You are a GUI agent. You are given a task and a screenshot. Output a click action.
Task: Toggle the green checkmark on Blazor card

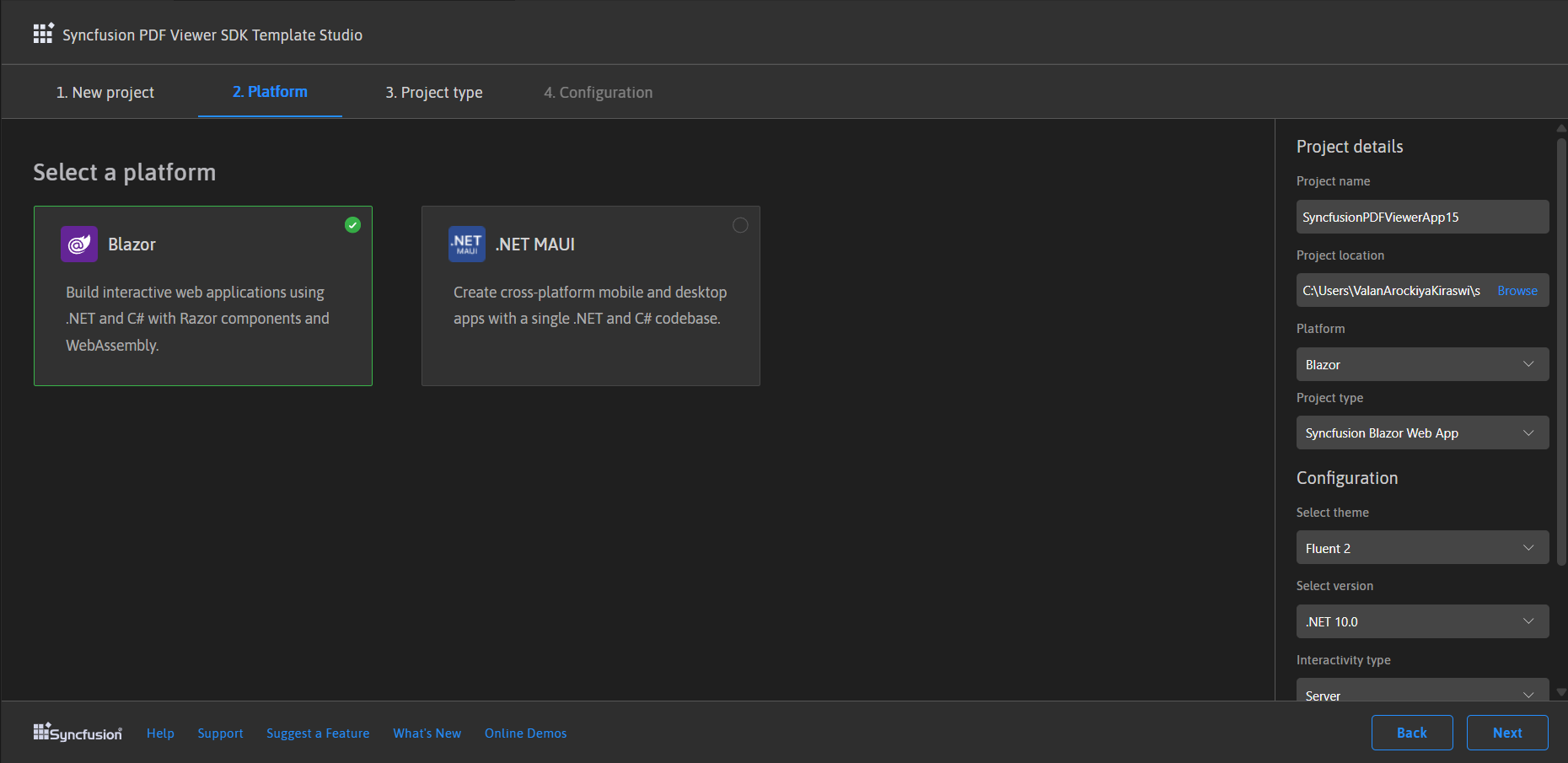352,225
